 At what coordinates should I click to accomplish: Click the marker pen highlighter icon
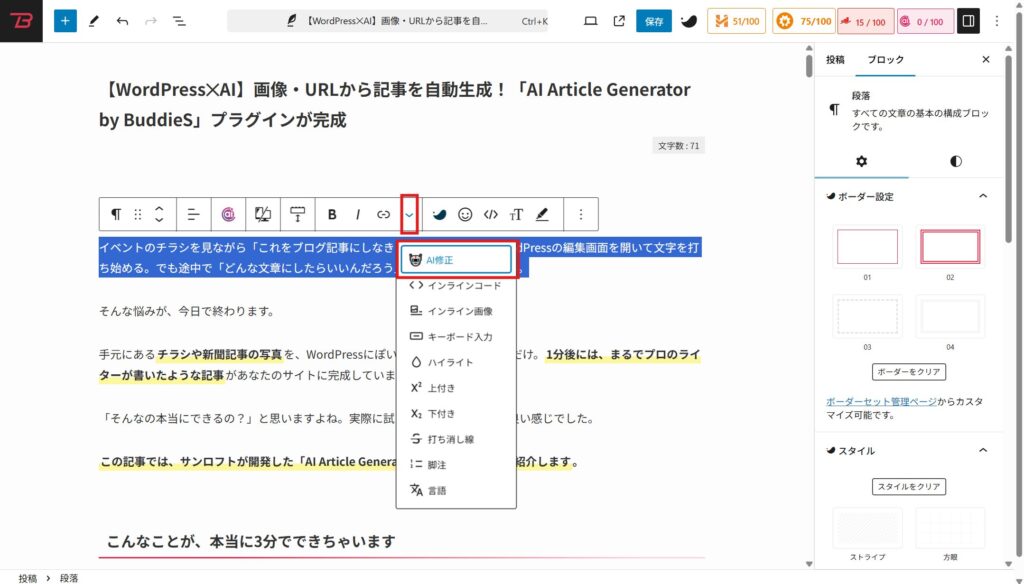[541, 214]
